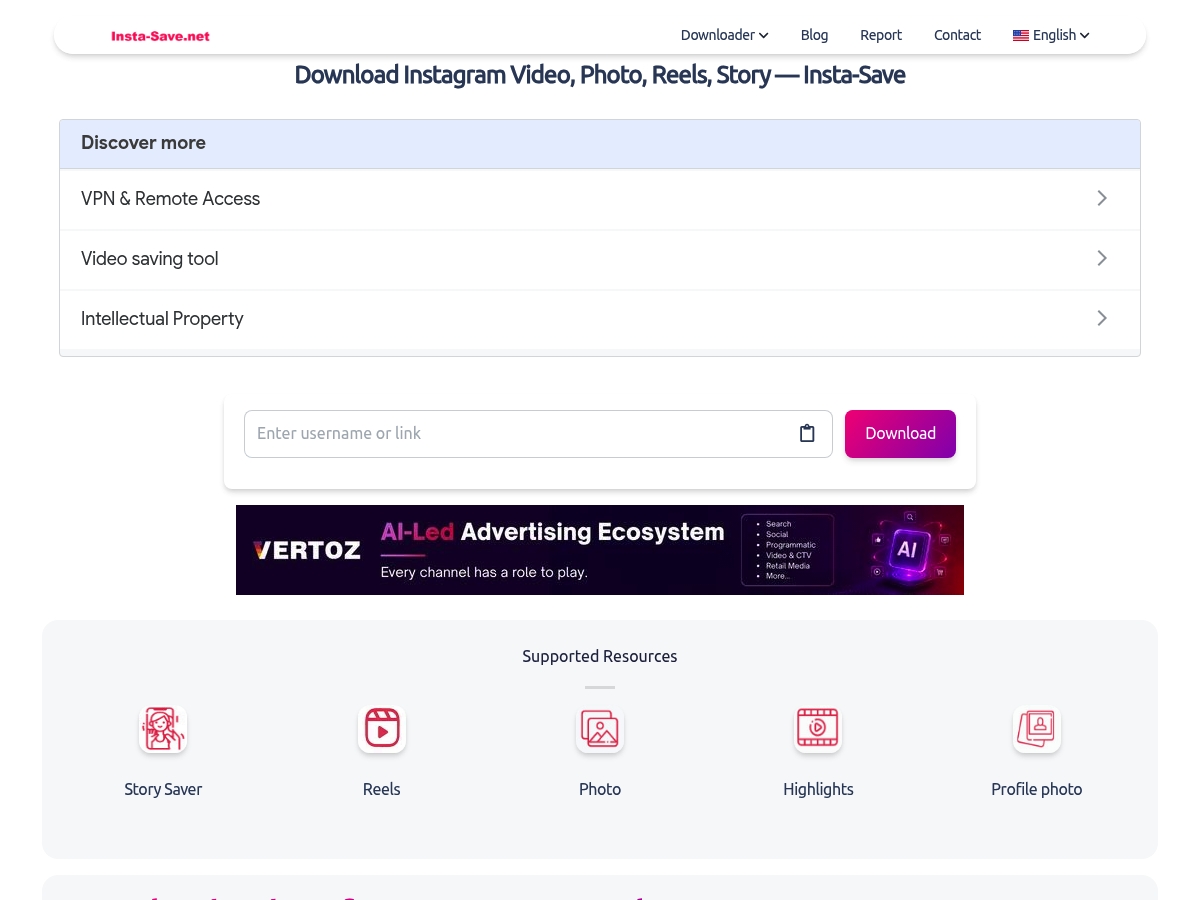
Task: Click the US flag icon
Action: 1021,35
